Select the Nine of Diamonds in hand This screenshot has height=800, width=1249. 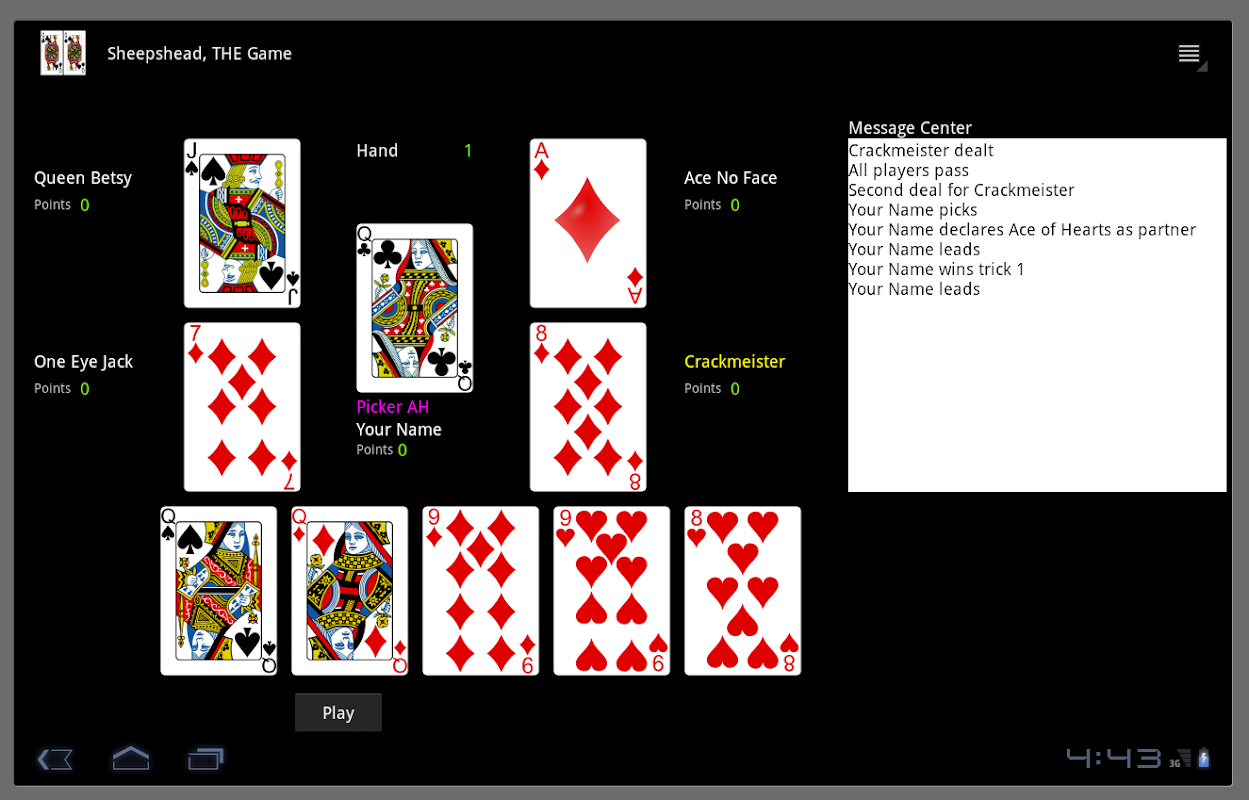481,591
